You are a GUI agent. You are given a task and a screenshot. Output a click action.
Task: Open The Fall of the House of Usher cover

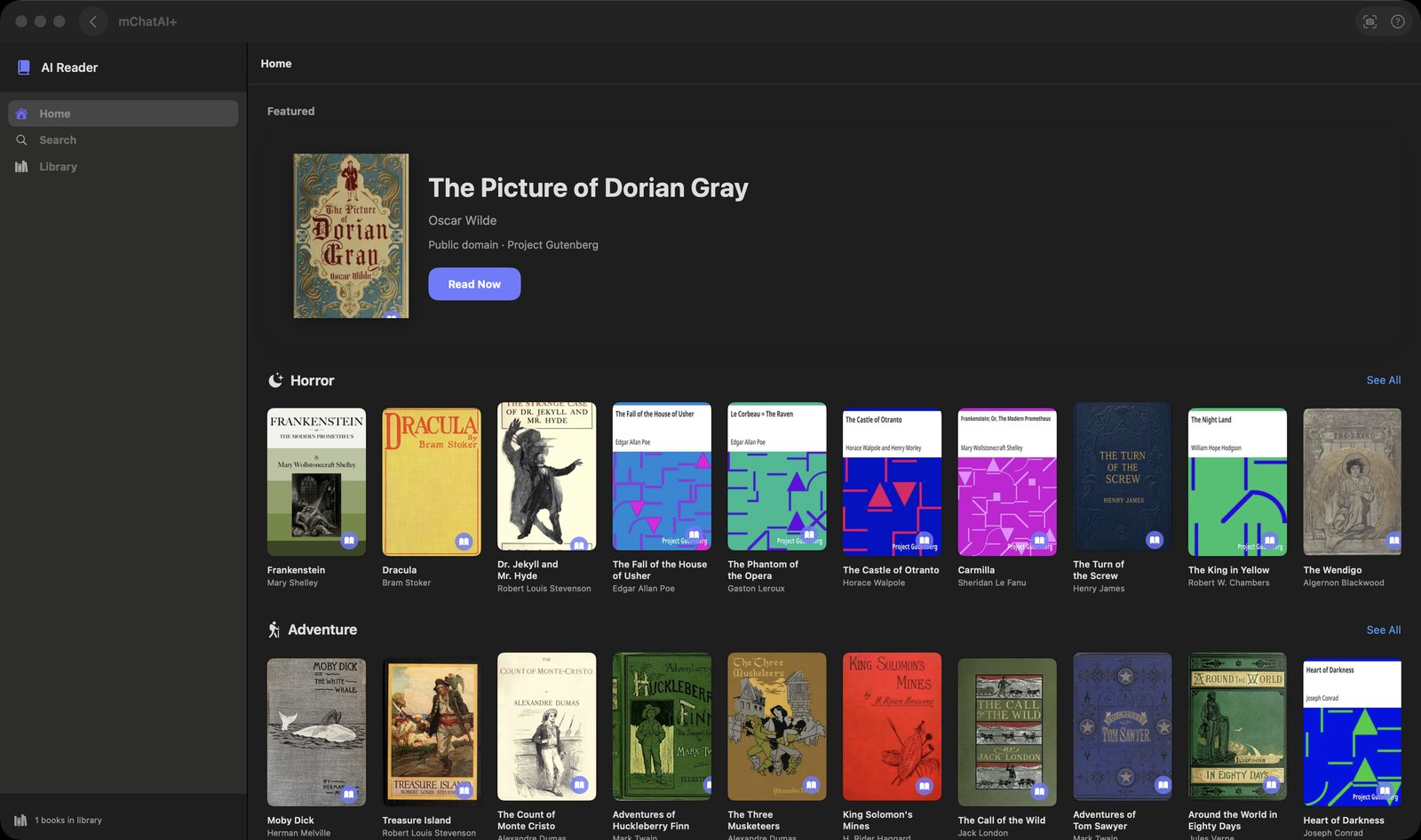[662, 477]
